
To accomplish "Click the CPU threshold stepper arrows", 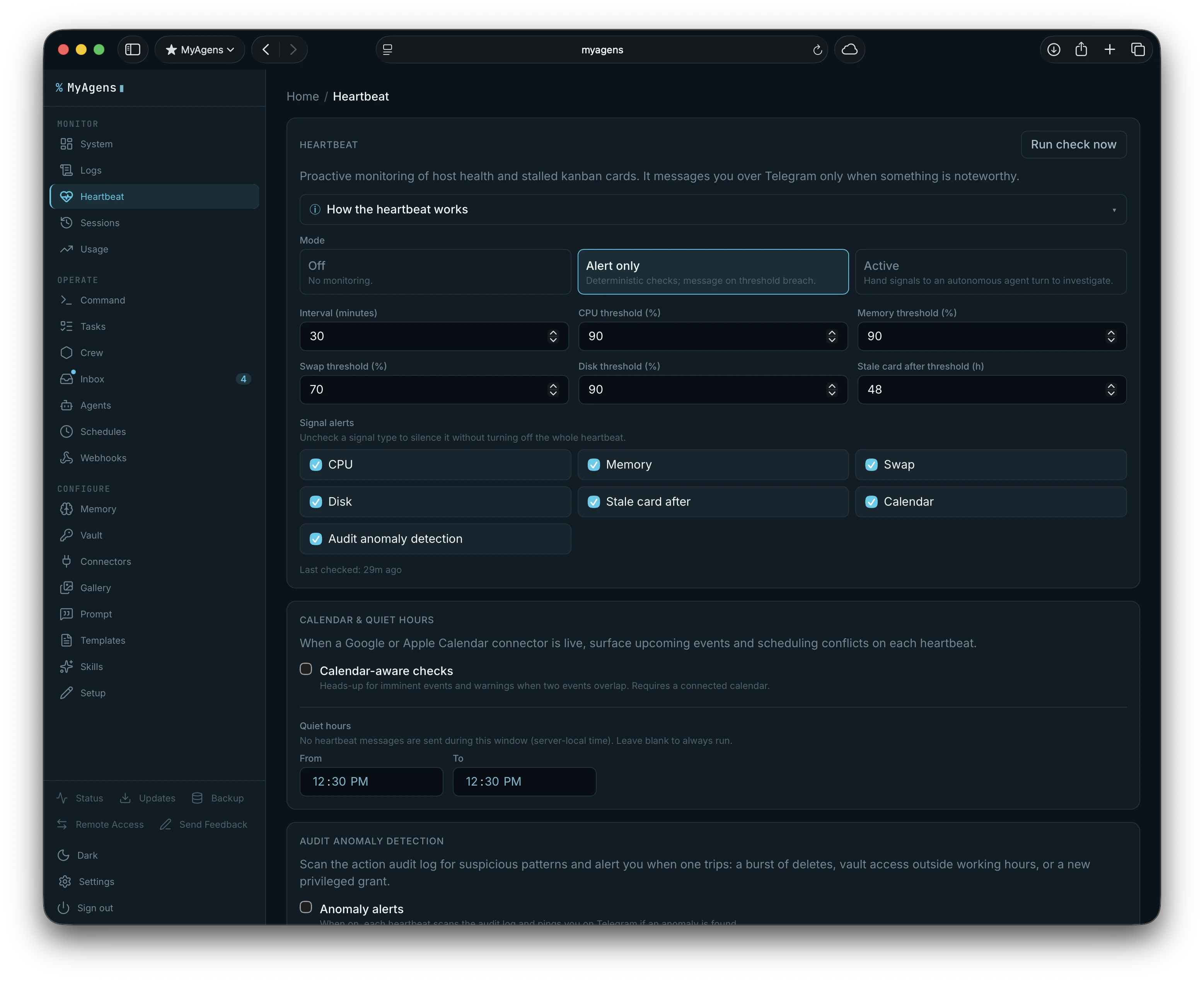I will [x=832, y=337].
